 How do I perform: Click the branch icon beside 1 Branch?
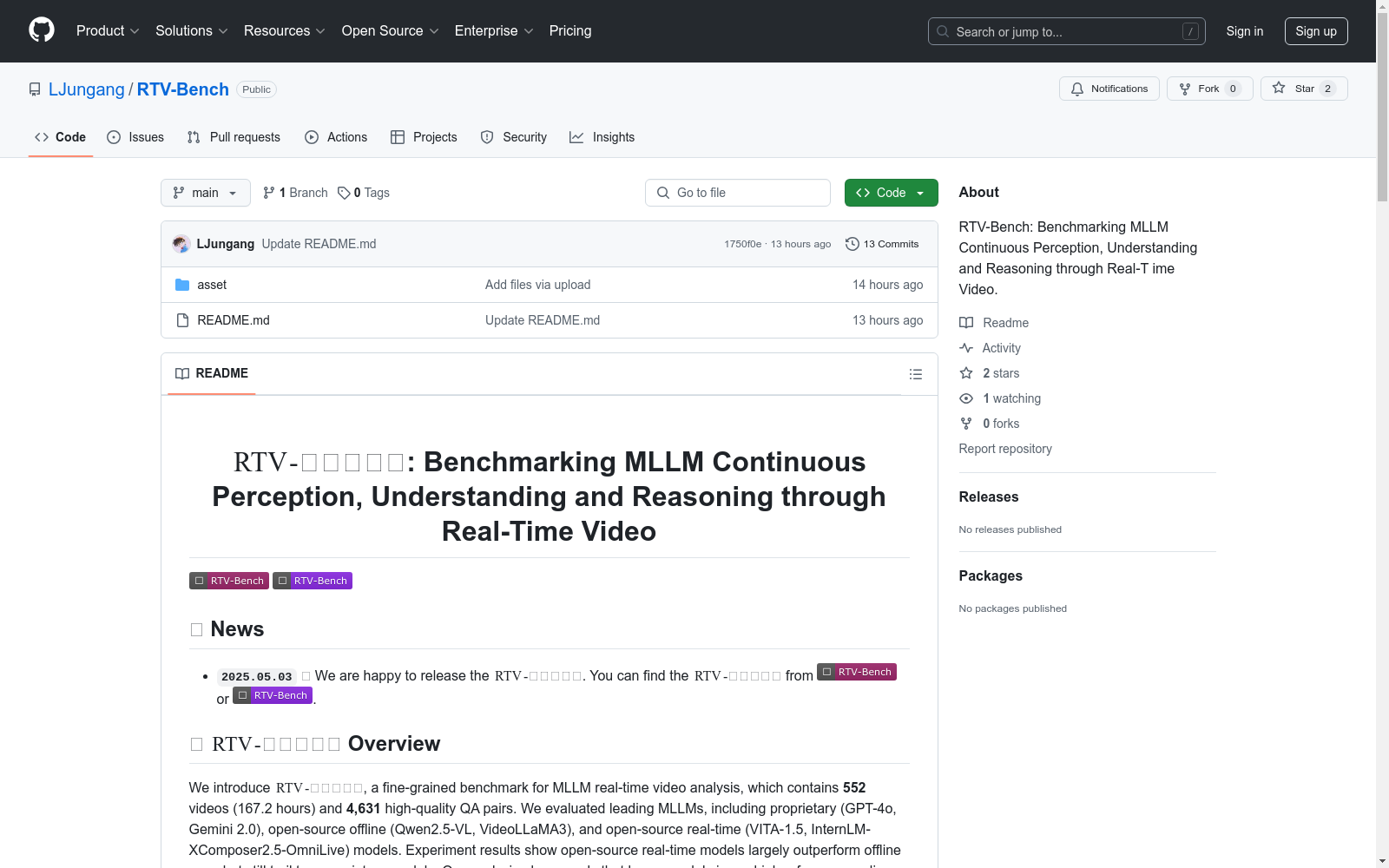point(269,193)
